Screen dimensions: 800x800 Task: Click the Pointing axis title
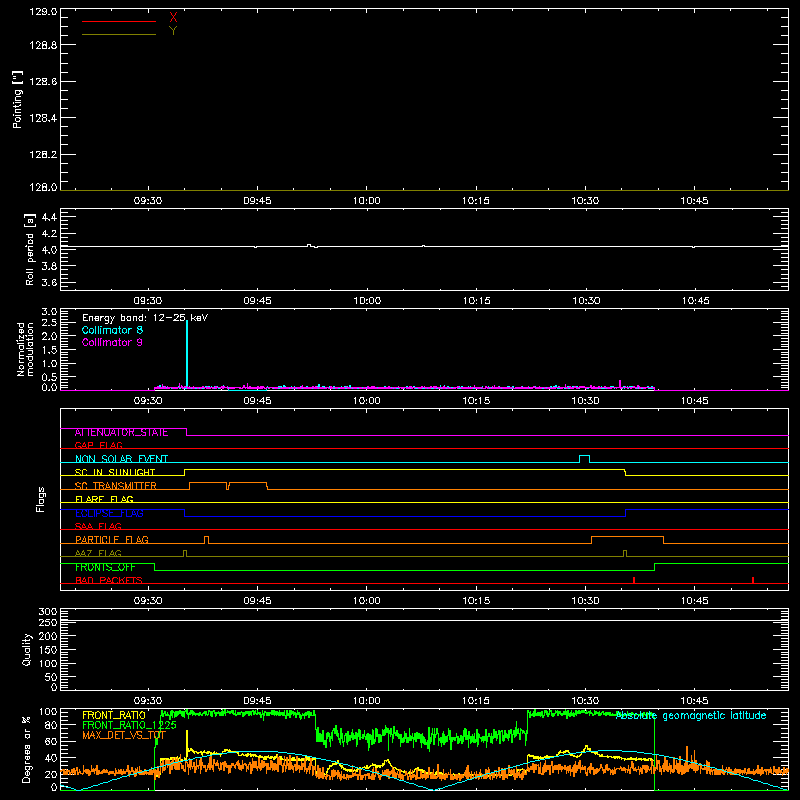pos(17,100)
